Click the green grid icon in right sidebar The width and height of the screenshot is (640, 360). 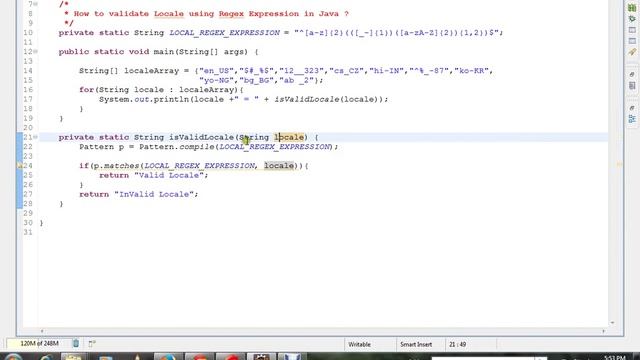[632, 8]
